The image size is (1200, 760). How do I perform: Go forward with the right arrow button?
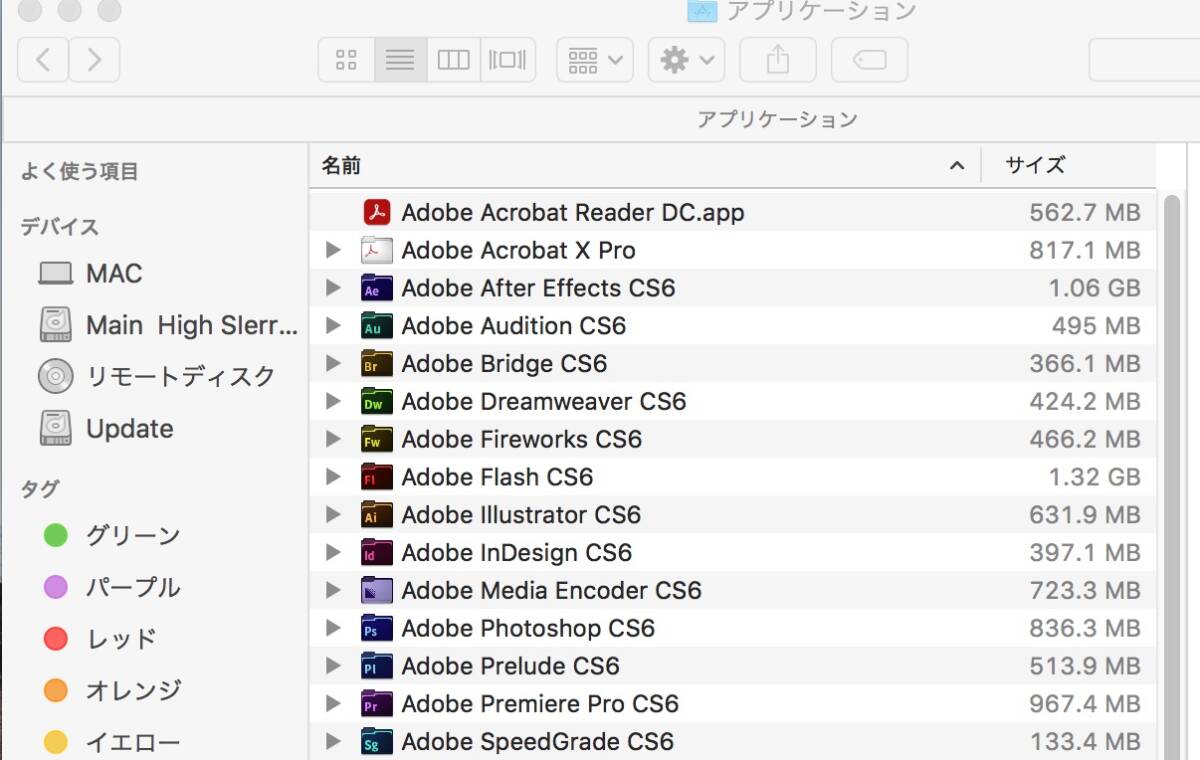[x=95, y=60]
